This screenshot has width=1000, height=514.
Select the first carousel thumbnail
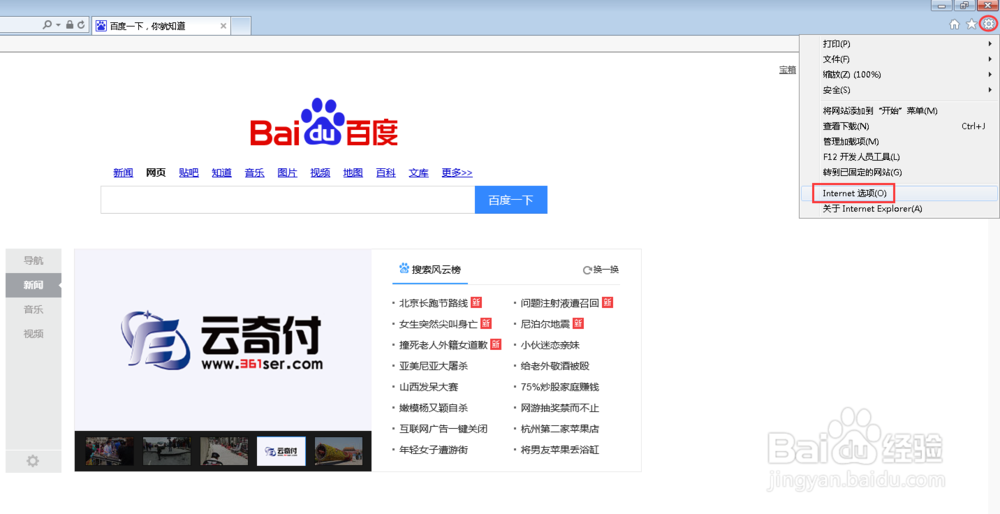pos(110,451)
